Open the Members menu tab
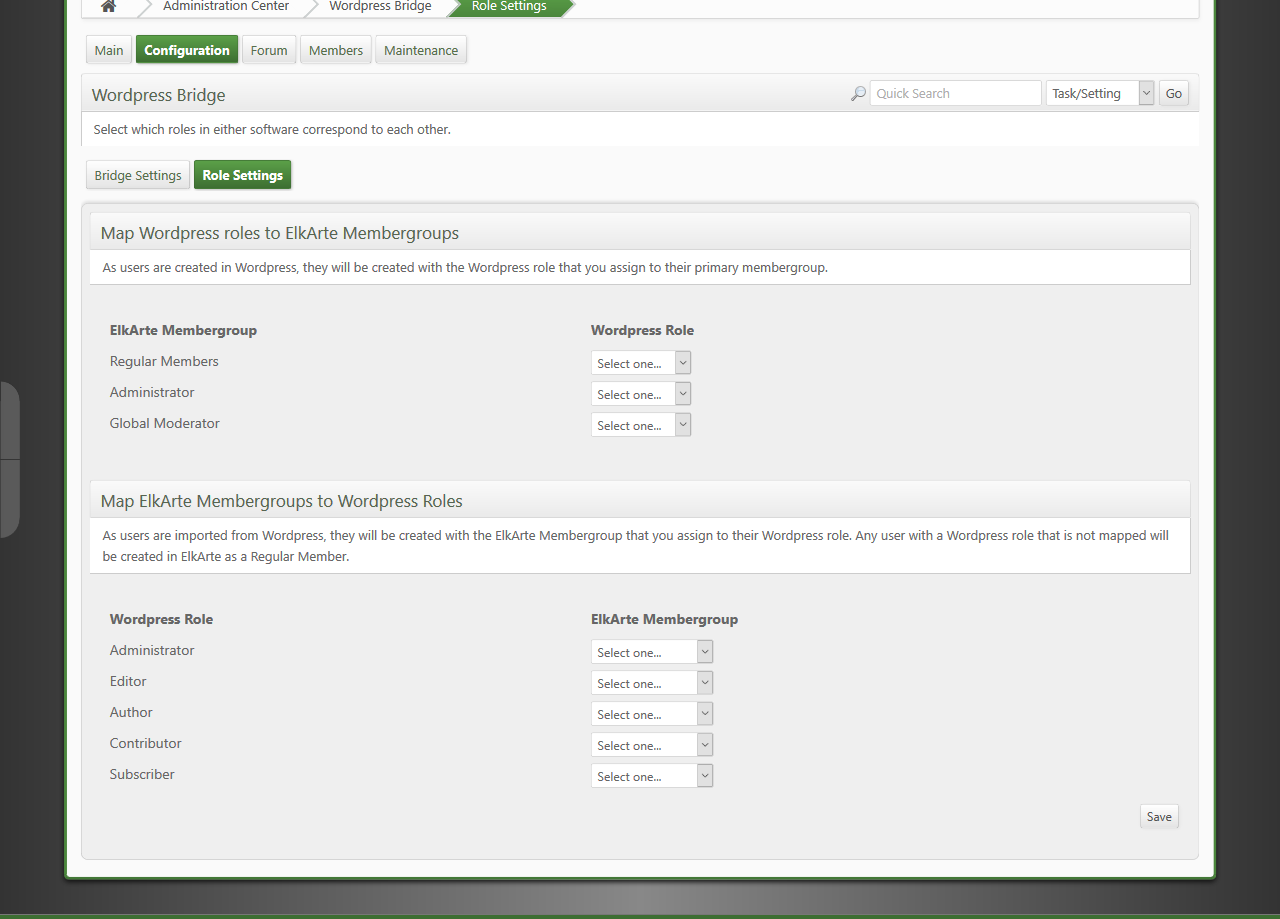 click(336, 50)
